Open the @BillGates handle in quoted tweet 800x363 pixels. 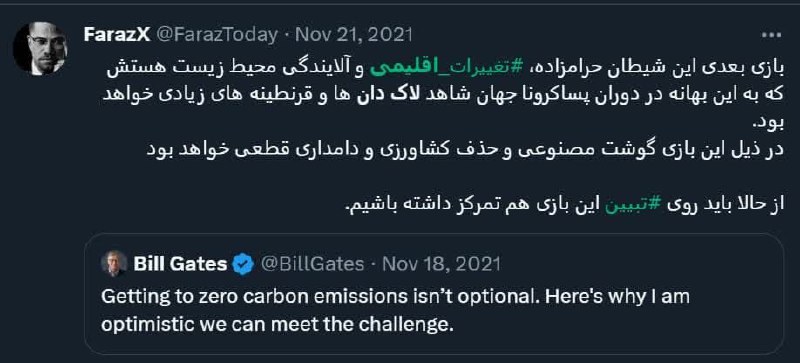coord(313,264)
